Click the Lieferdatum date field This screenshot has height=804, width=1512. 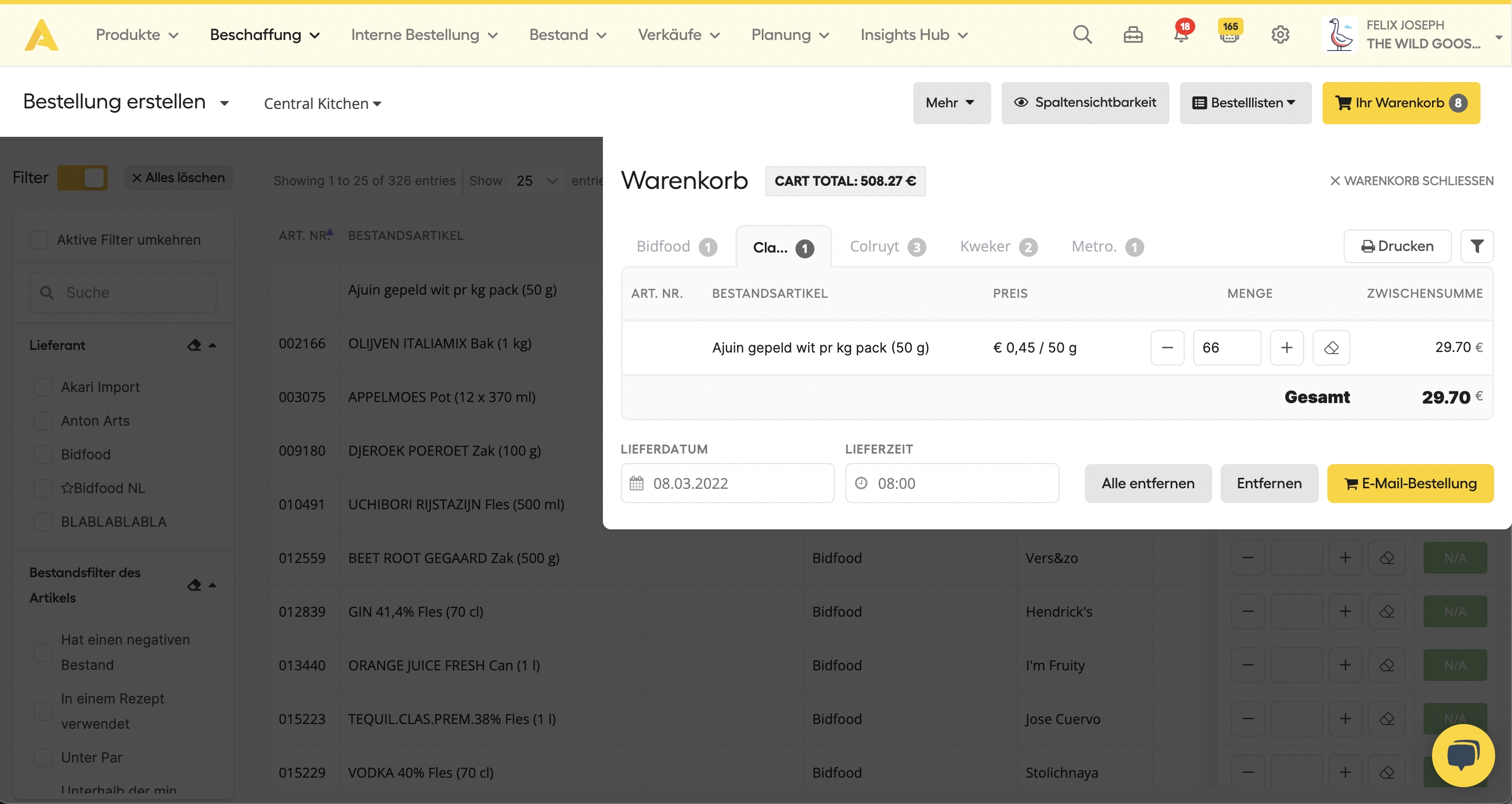coord(727,484)
